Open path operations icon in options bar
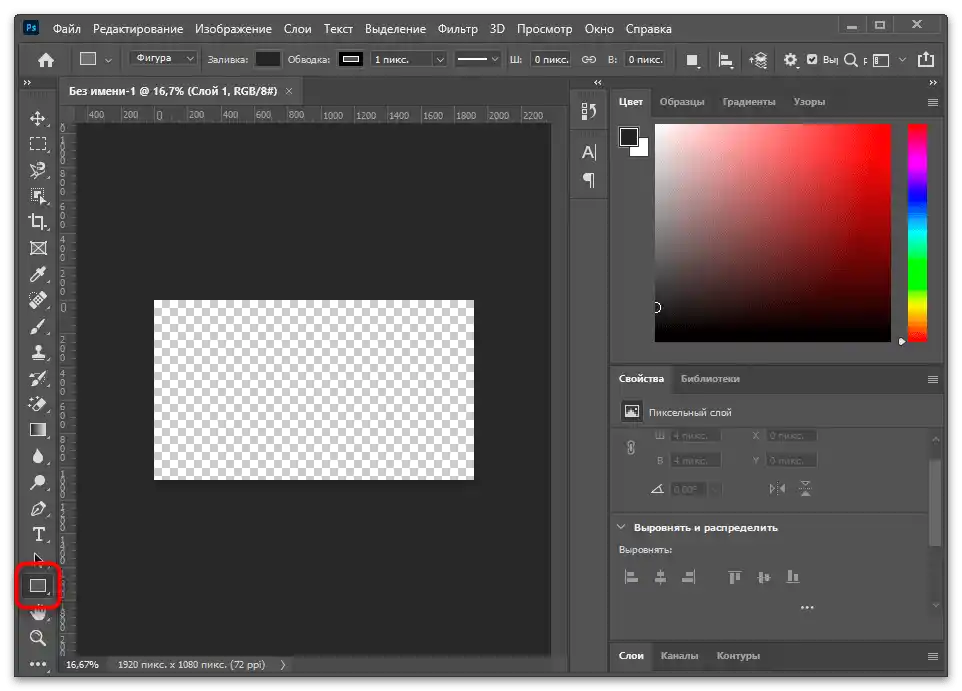962x691 pixels. click(x=693, y=60)
